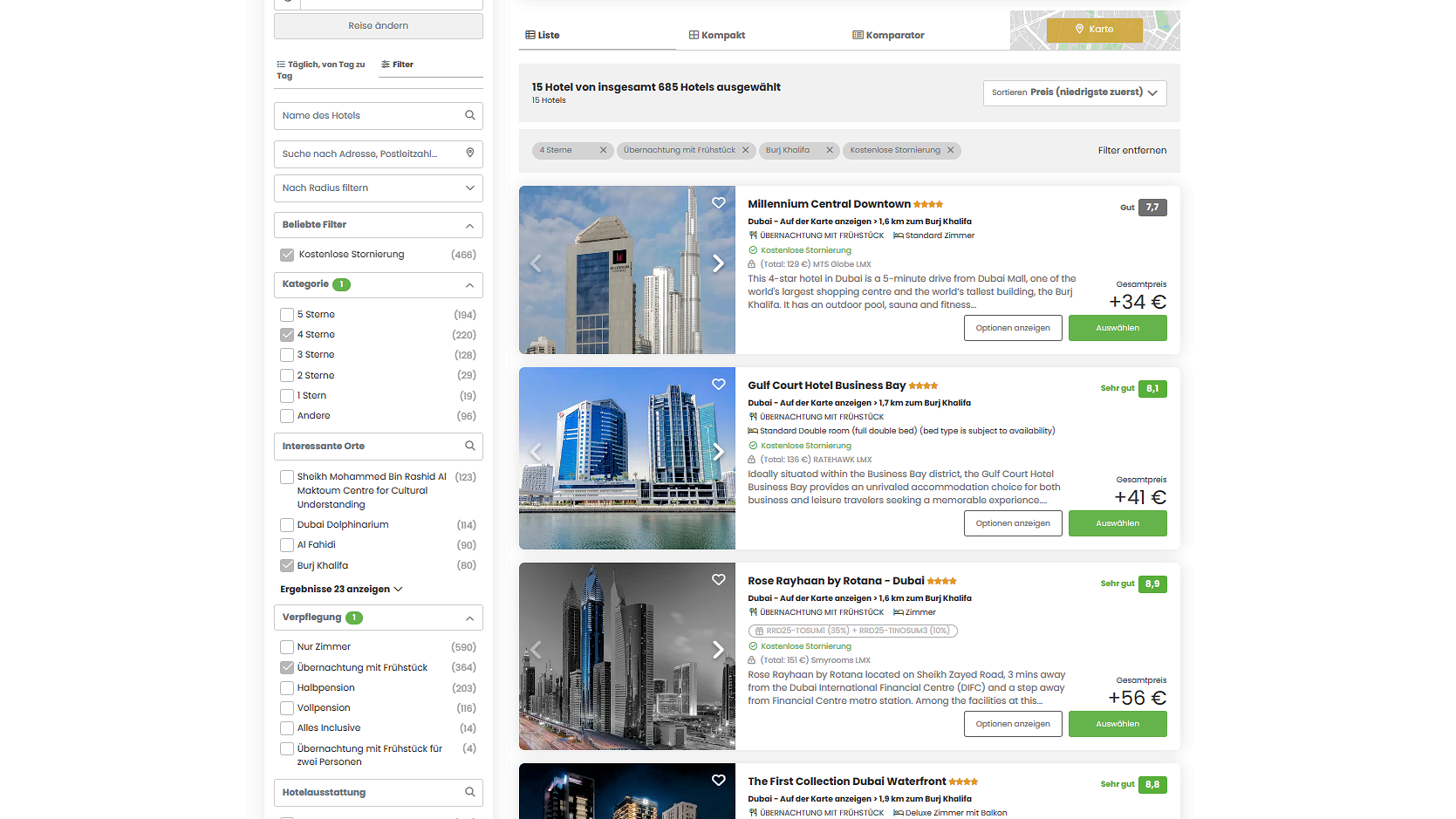Switch to the Komparator view tab
The width and height of the screenshot is (1456, 819).
[888, 35]
